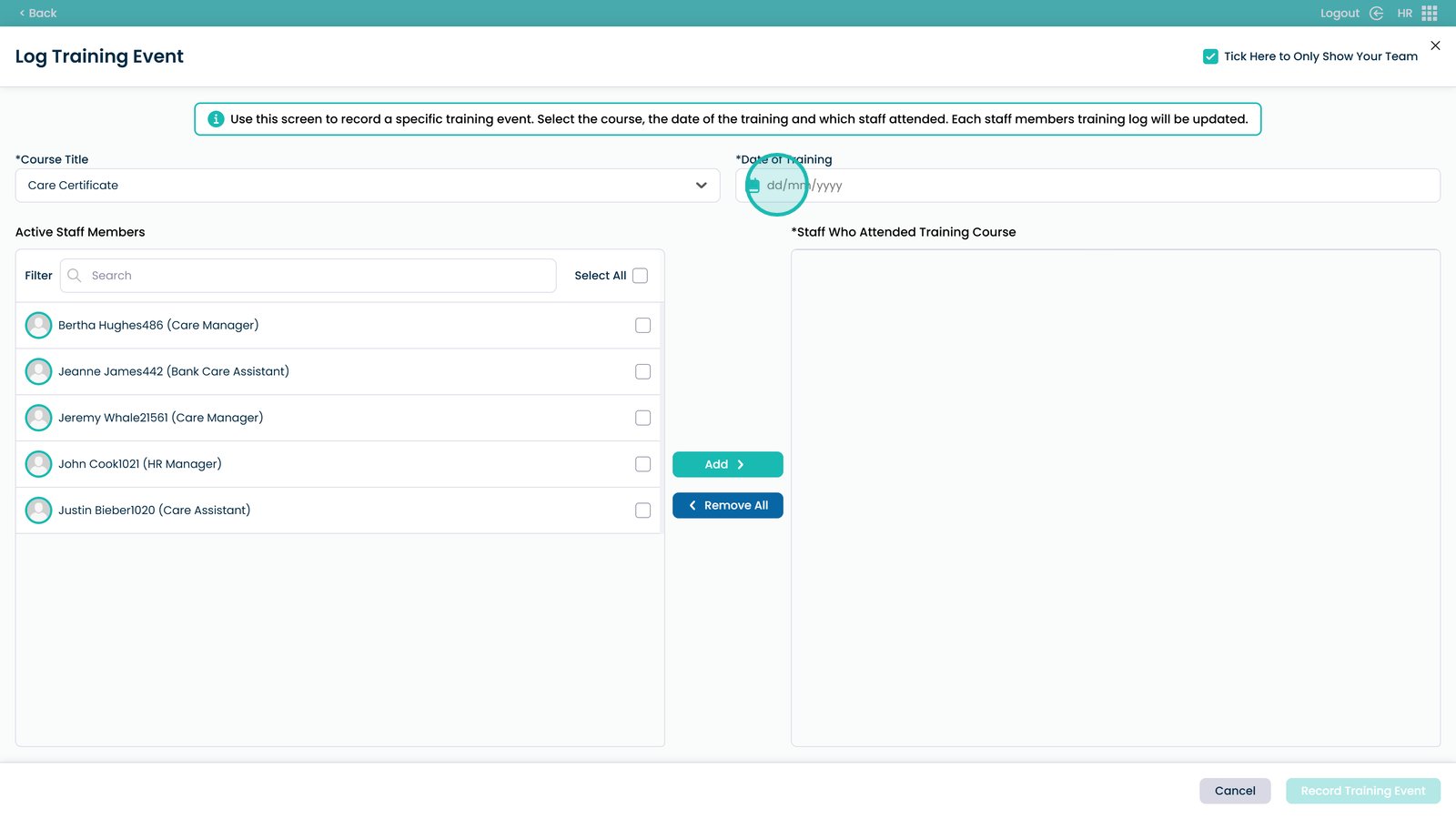Click the Remove All button
This screenshot has height=819, width=1456.
[x=728, y=505]
